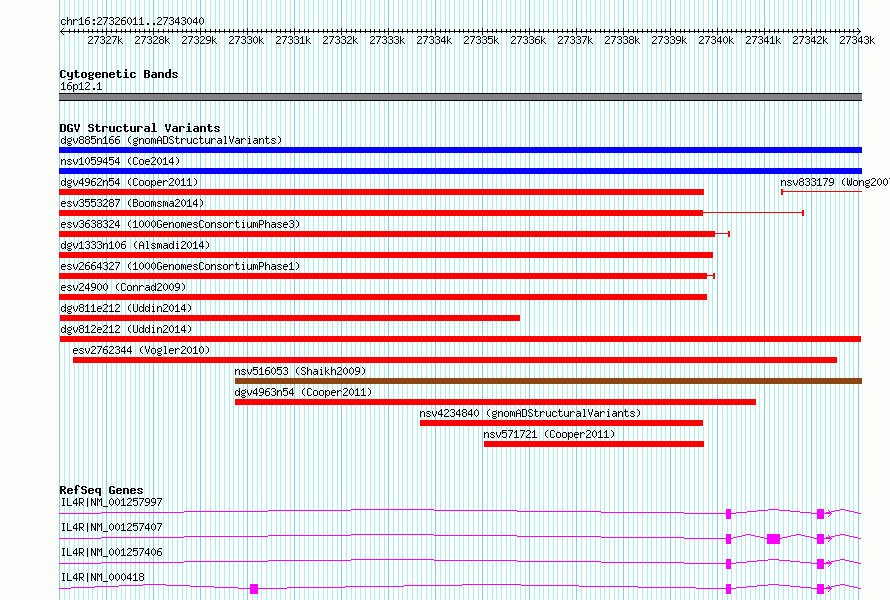Open the esv3553287 (Boomsma2014) label

pos(132,203)
